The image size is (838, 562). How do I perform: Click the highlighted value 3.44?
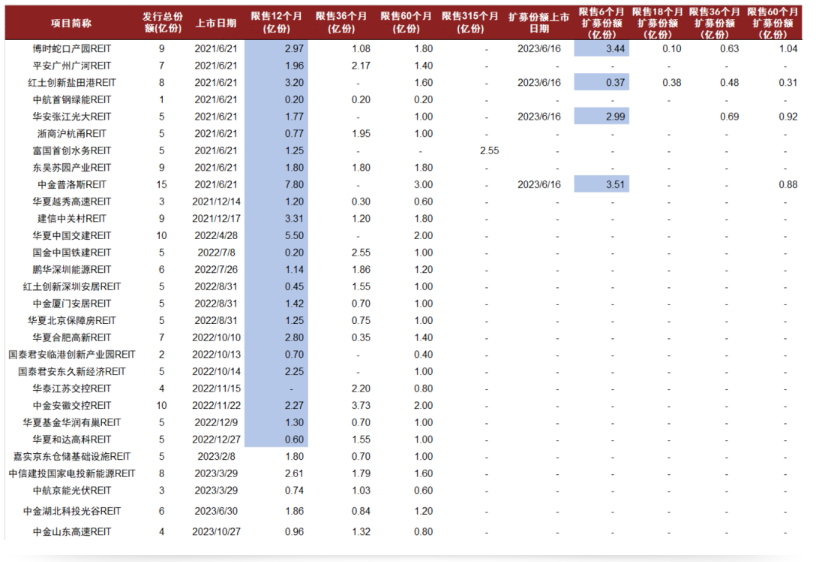[615, 49]
